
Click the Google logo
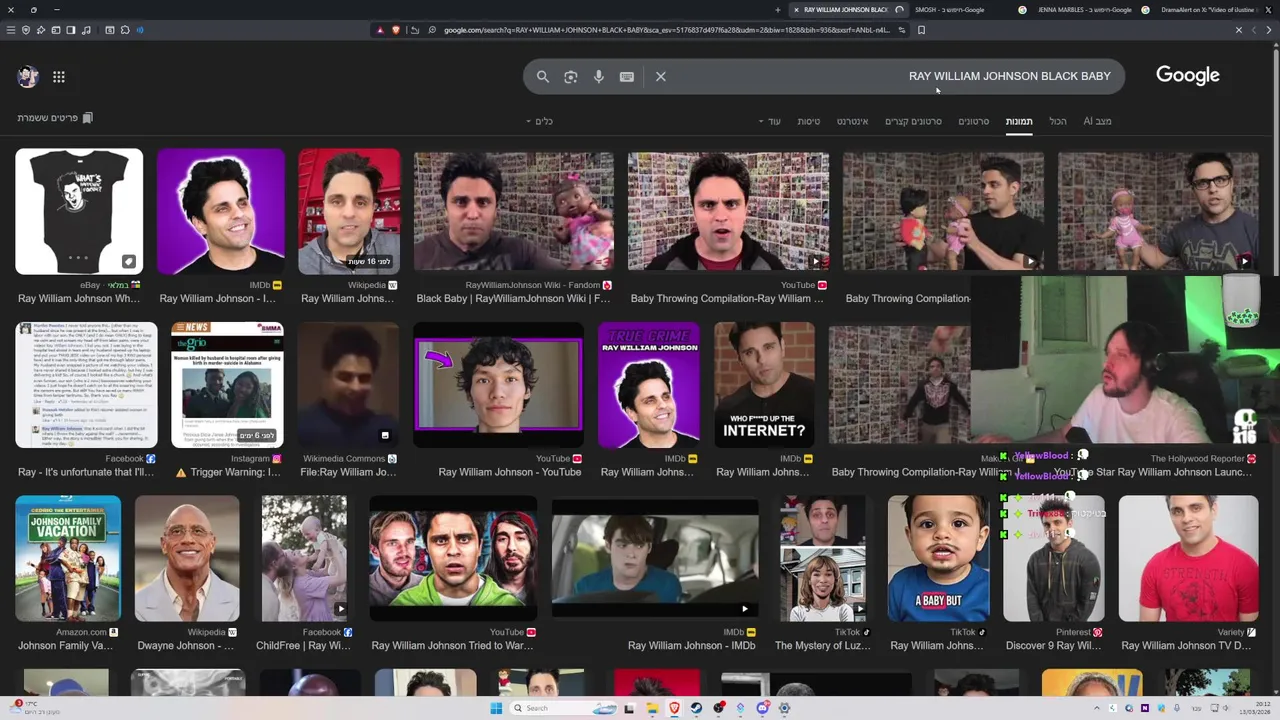1188,76
